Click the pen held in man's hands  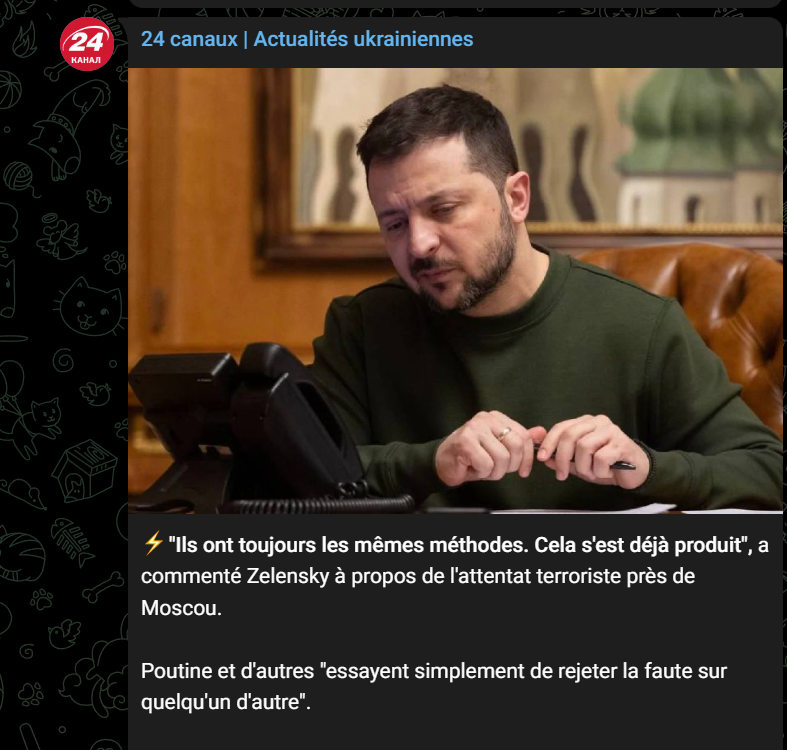point(587,458)
